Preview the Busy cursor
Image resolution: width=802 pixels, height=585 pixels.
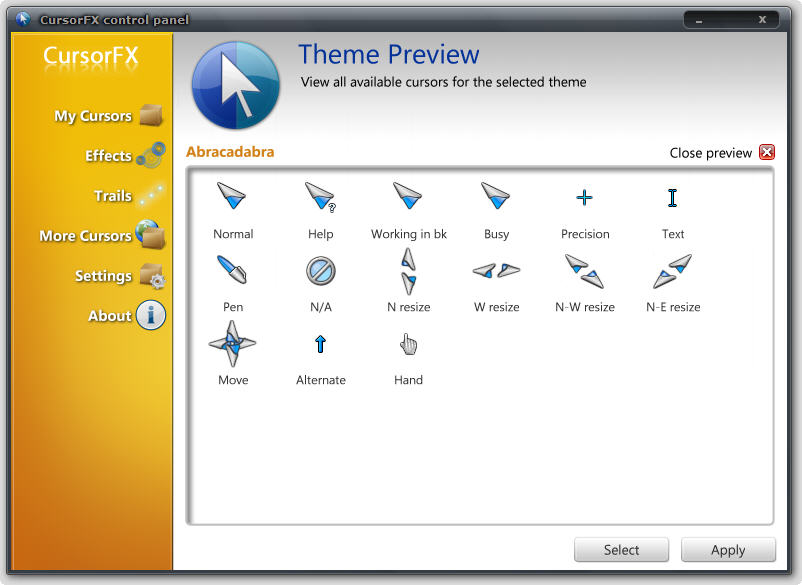496,197
